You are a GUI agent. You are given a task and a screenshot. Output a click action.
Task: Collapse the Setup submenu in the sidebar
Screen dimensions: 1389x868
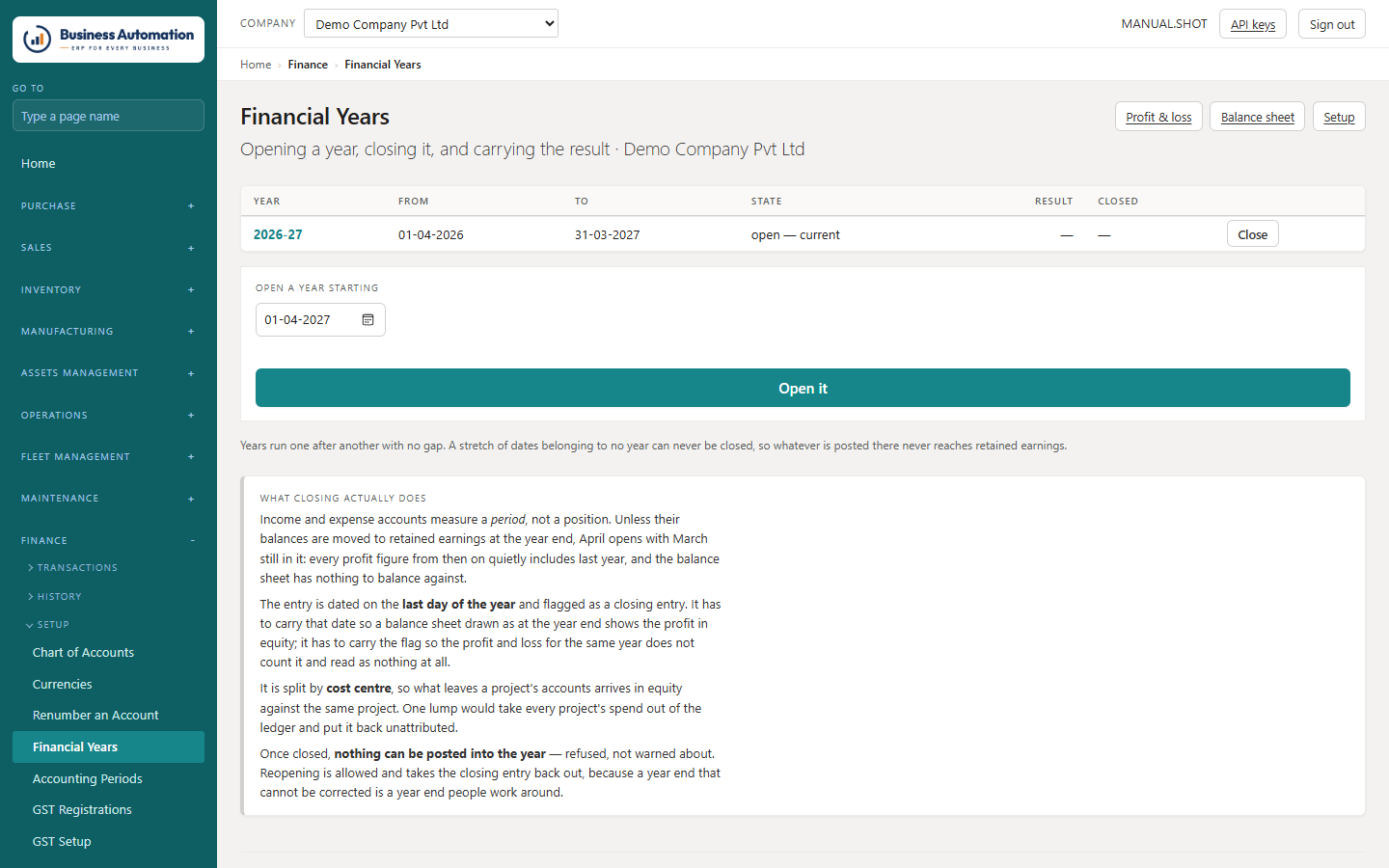point(48,625)
